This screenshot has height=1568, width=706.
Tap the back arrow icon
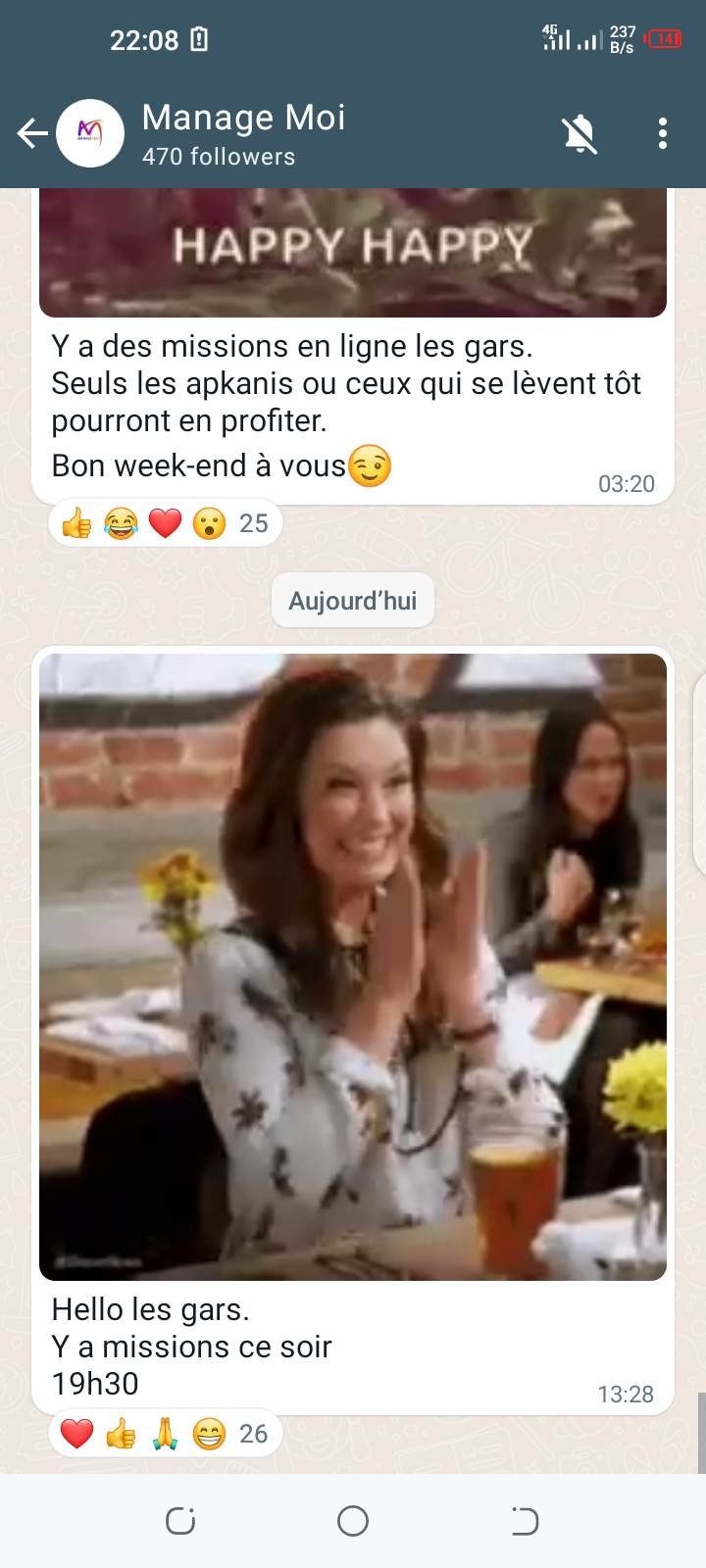tap(32, 133)
